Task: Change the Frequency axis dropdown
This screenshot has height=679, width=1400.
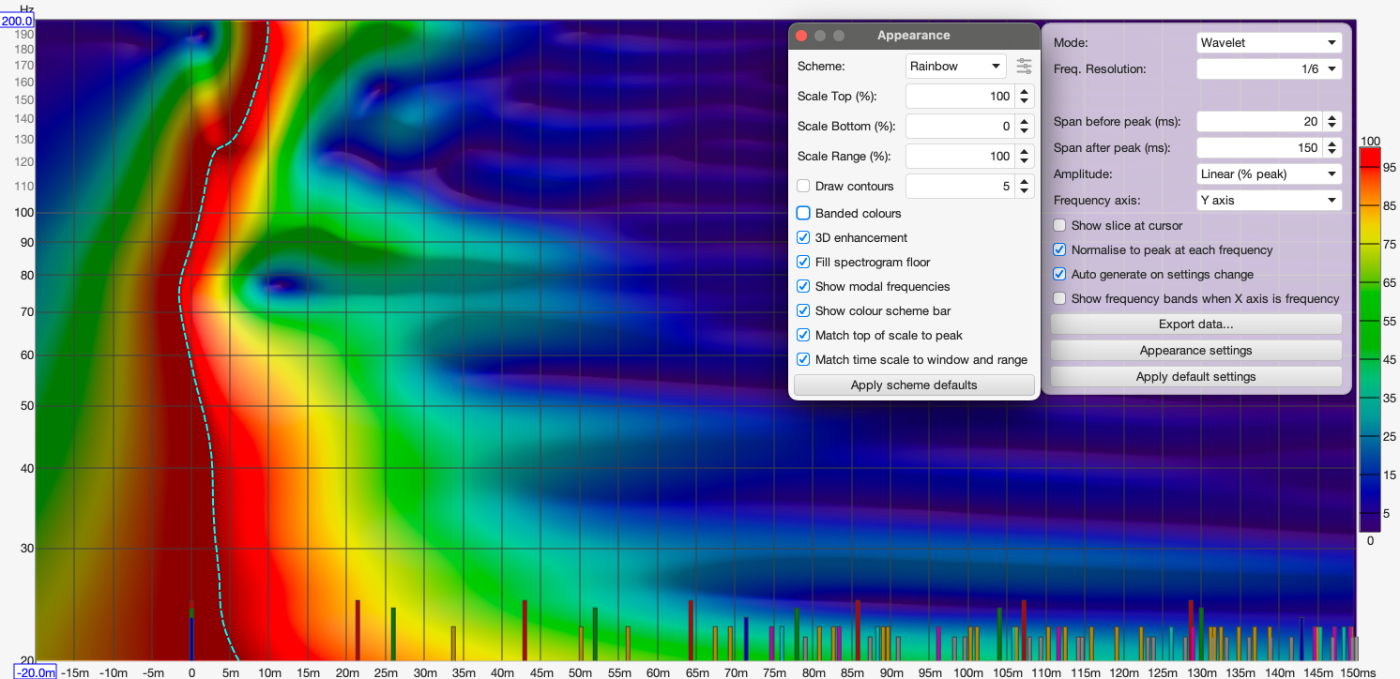Action: pyautogui.click(x=1268, y=200)
